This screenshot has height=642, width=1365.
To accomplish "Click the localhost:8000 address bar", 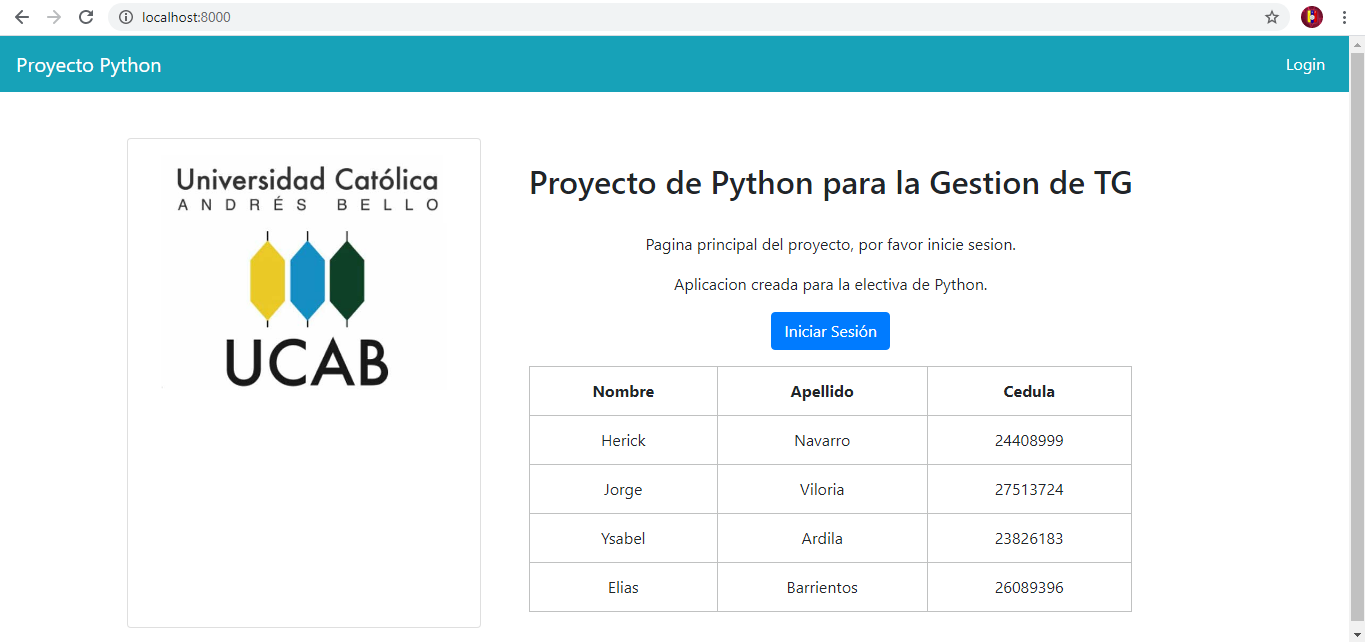I will tap(690, 17).
